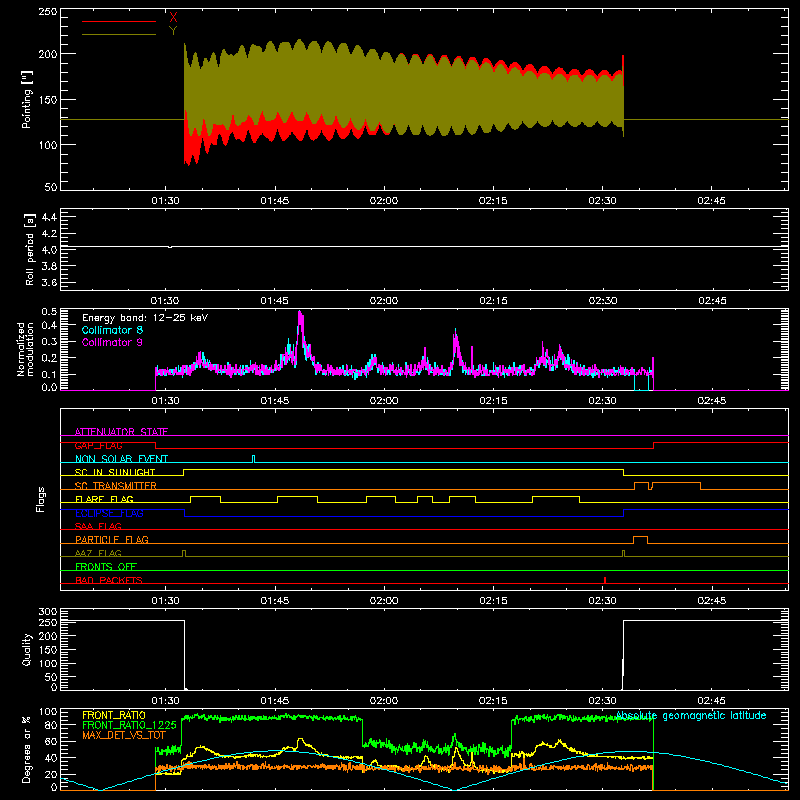This screenshot has width=800, height=800.
Task: Click the NON_SOLAR_EVENT pulse near 01:42
Action: pos(254,459)
